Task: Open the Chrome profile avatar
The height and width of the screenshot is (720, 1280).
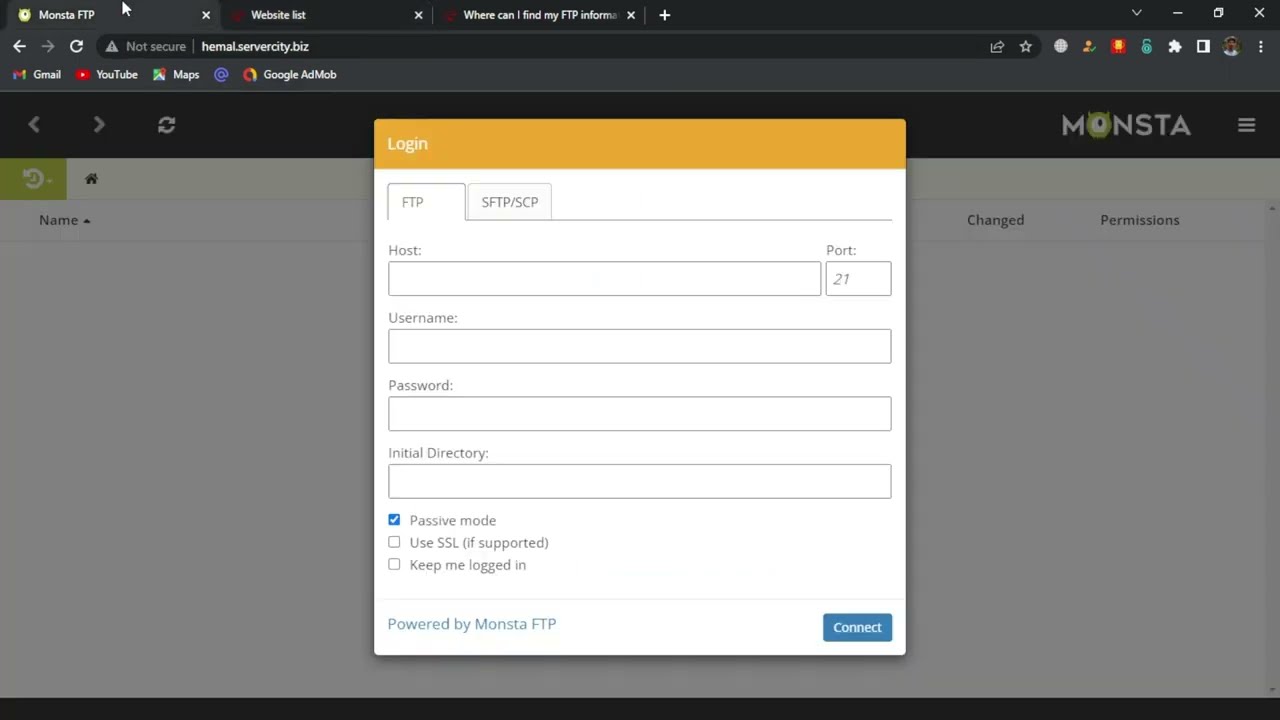Action: [1231, 46]
